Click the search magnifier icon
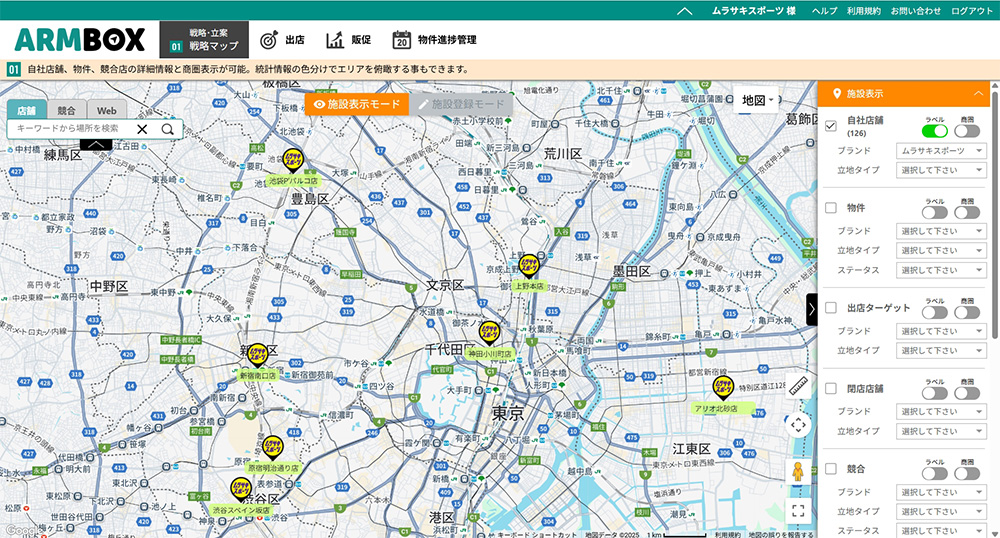The image size is (1000, 538). point(168,129)
